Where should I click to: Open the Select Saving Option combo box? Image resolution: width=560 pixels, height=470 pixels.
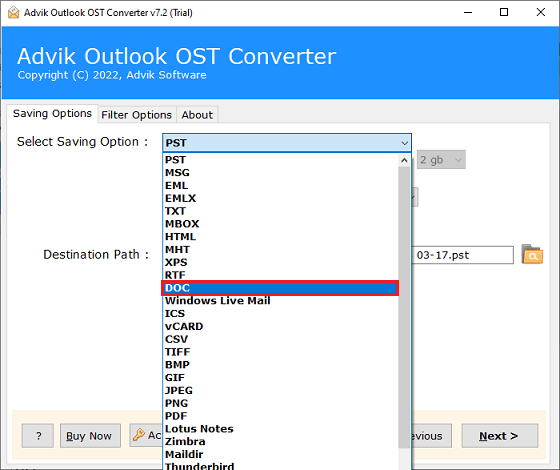tap(287, 143)
